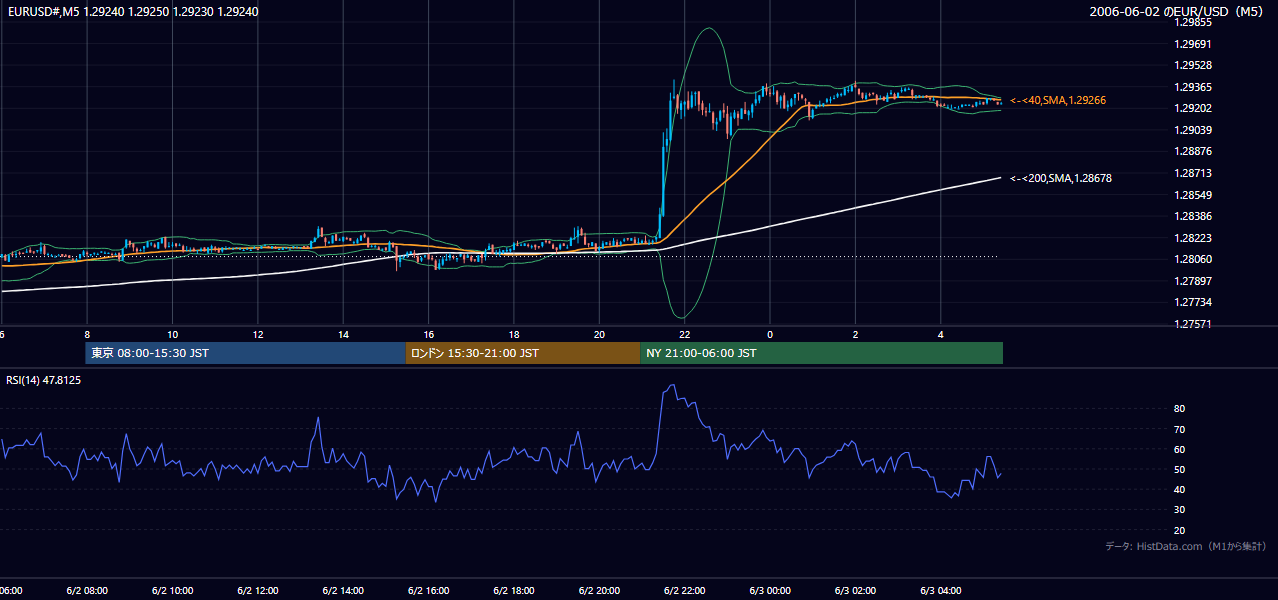This screenshot has width=1278, height=600.
Task: Click hour label 16 under price chart
Action: pyautogui.click(x=428, y=334)
